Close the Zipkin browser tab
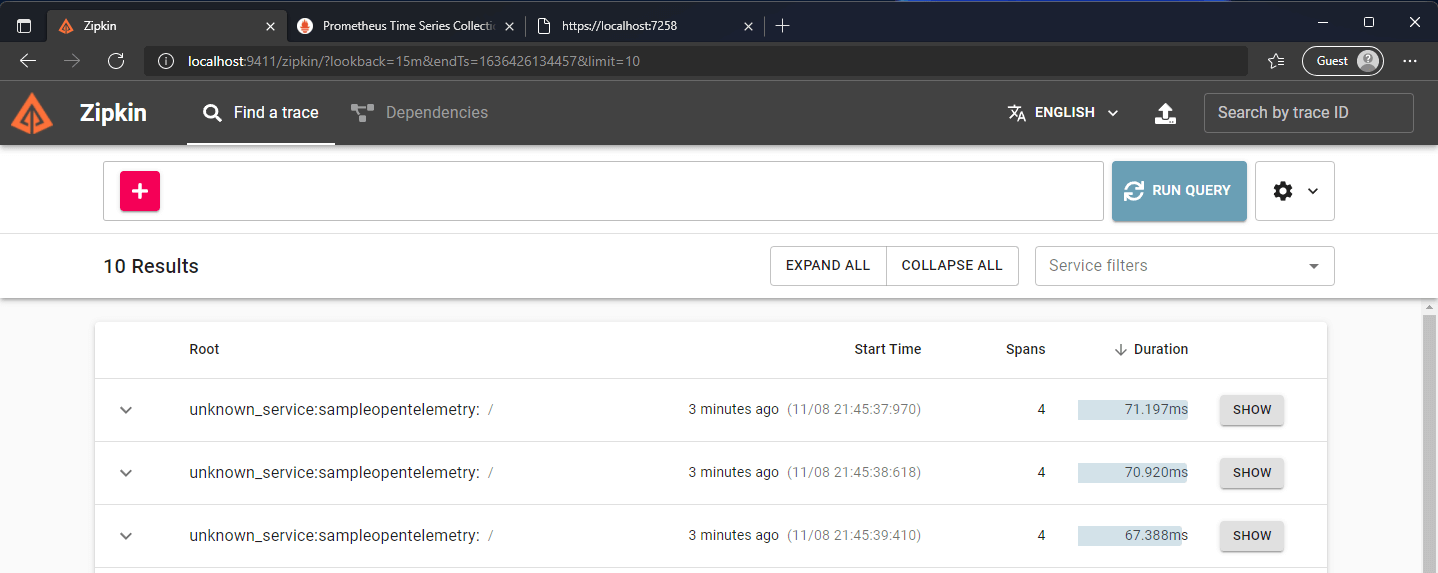1438x573 pixels. click(x=270, y=26)
